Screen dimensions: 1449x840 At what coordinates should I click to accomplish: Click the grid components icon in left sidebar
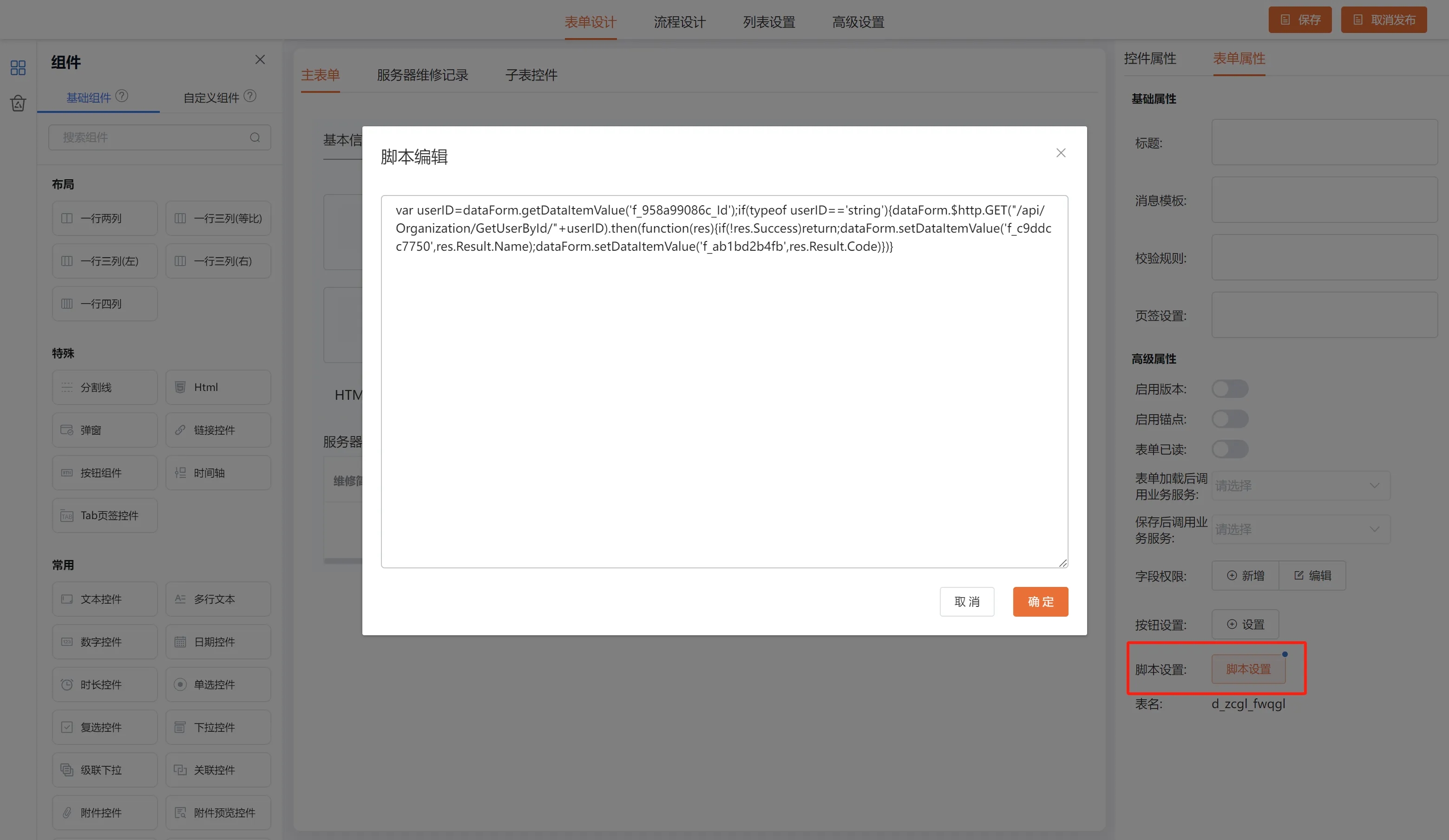pyautogui.click(x=18, y=68)
